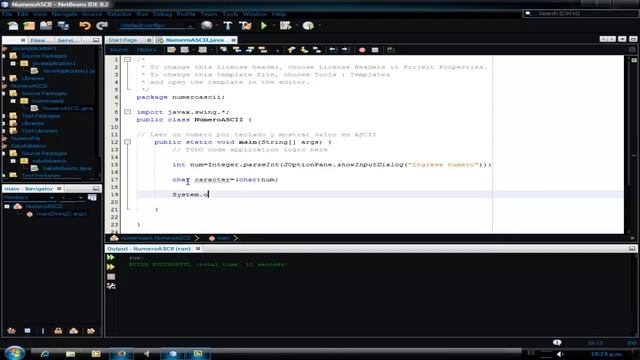Select the NumeroASCII.java editor tab
Screen dimensions: 640x360
(x=195, y=40)
